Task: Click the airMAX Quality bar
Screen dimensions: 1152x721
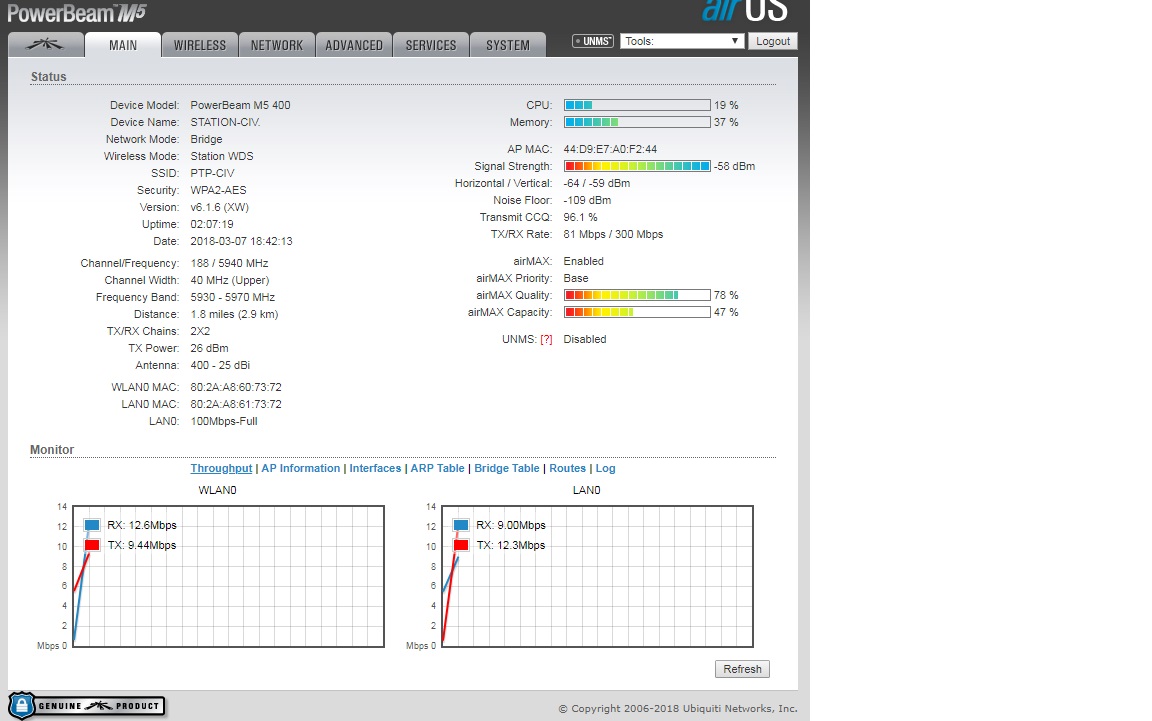Action: [637, 295]
